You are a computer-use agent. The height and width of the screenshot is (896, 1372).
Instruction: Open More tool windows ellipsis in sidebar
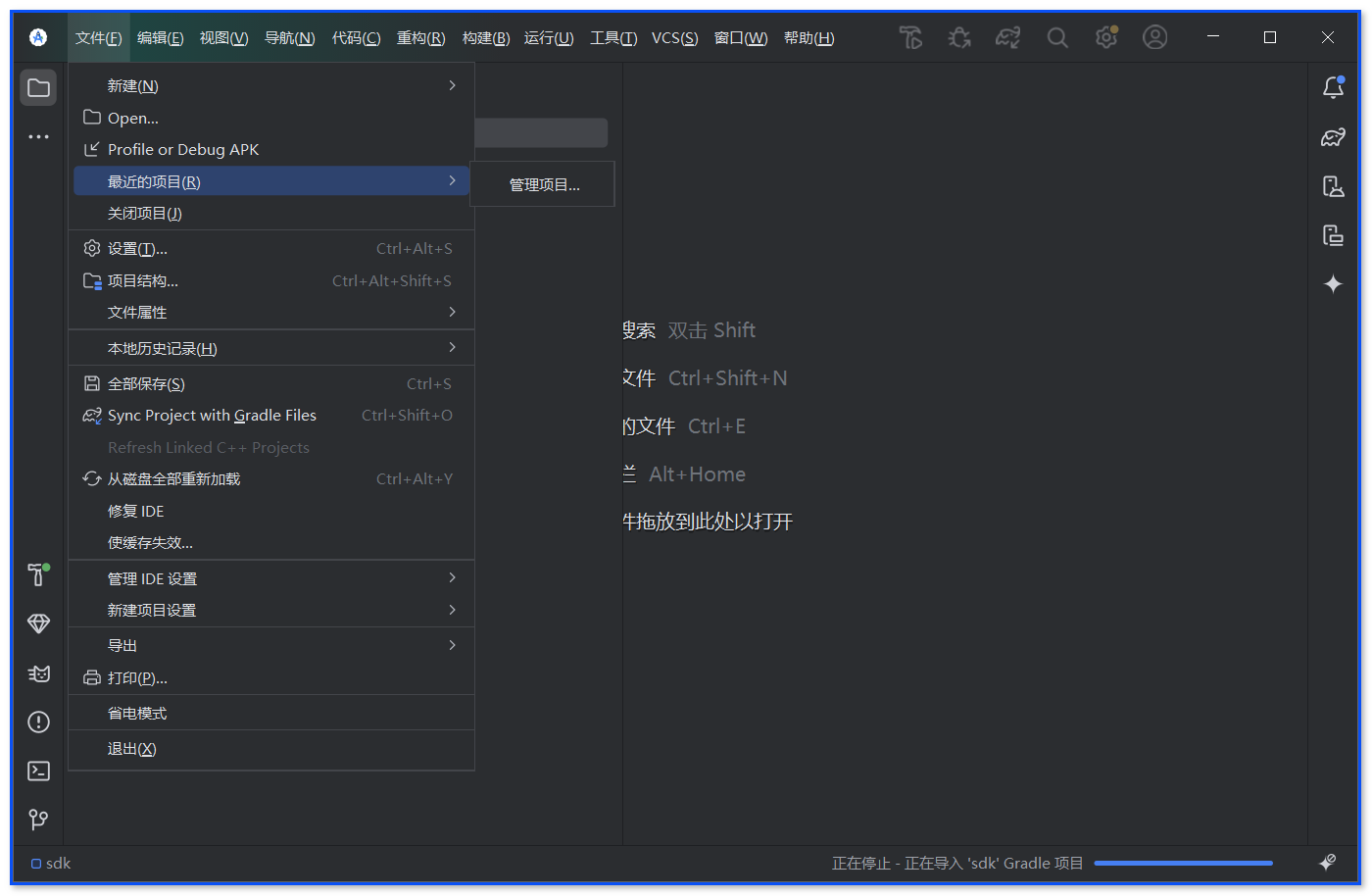[x=38, y=137]
